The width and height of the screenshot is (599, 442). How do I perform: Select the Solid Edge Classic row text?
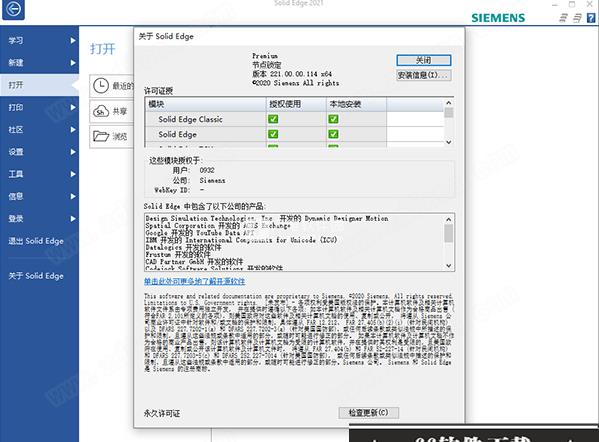(190, 119)
